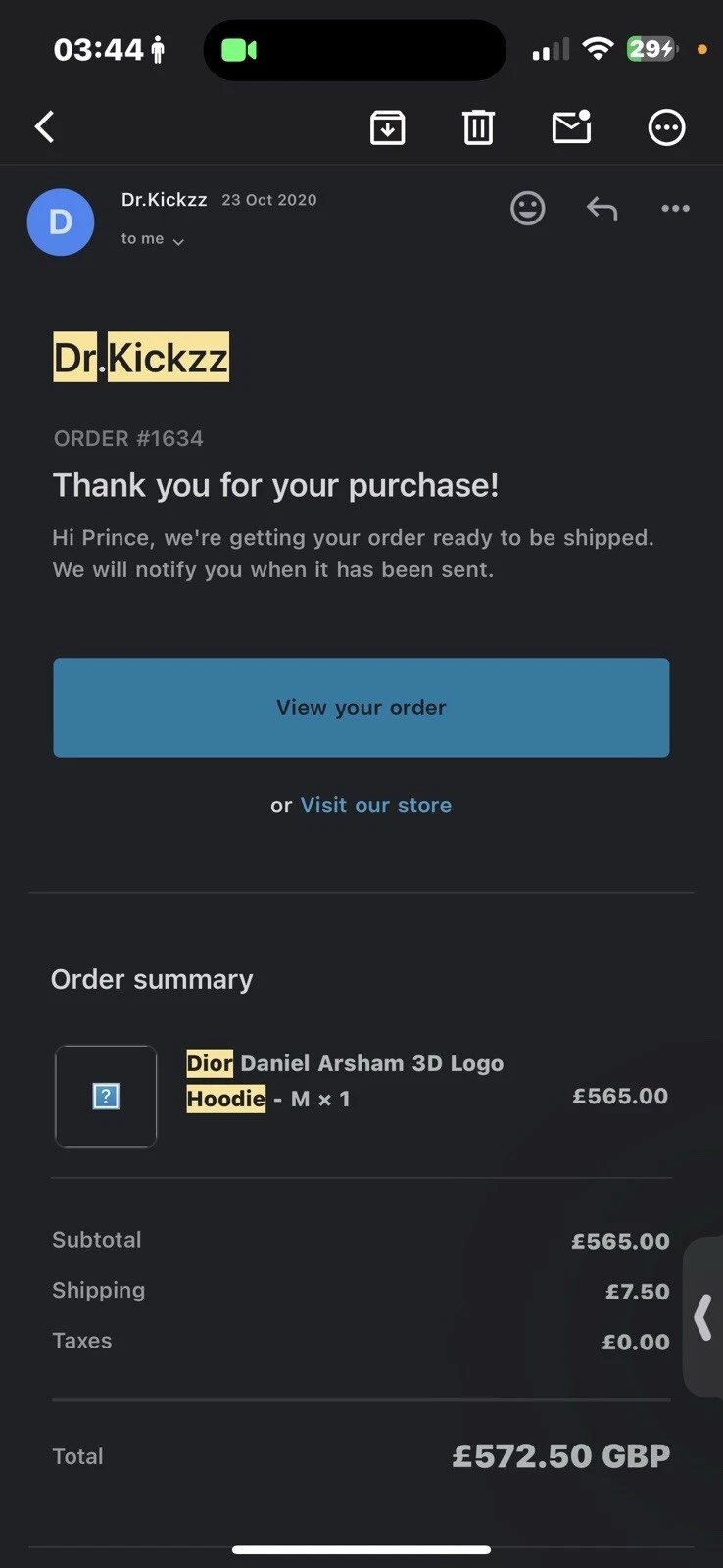This screenshot has height=1568, width=723.
Task: Open the Visit our store link
Action: point(375,805)
